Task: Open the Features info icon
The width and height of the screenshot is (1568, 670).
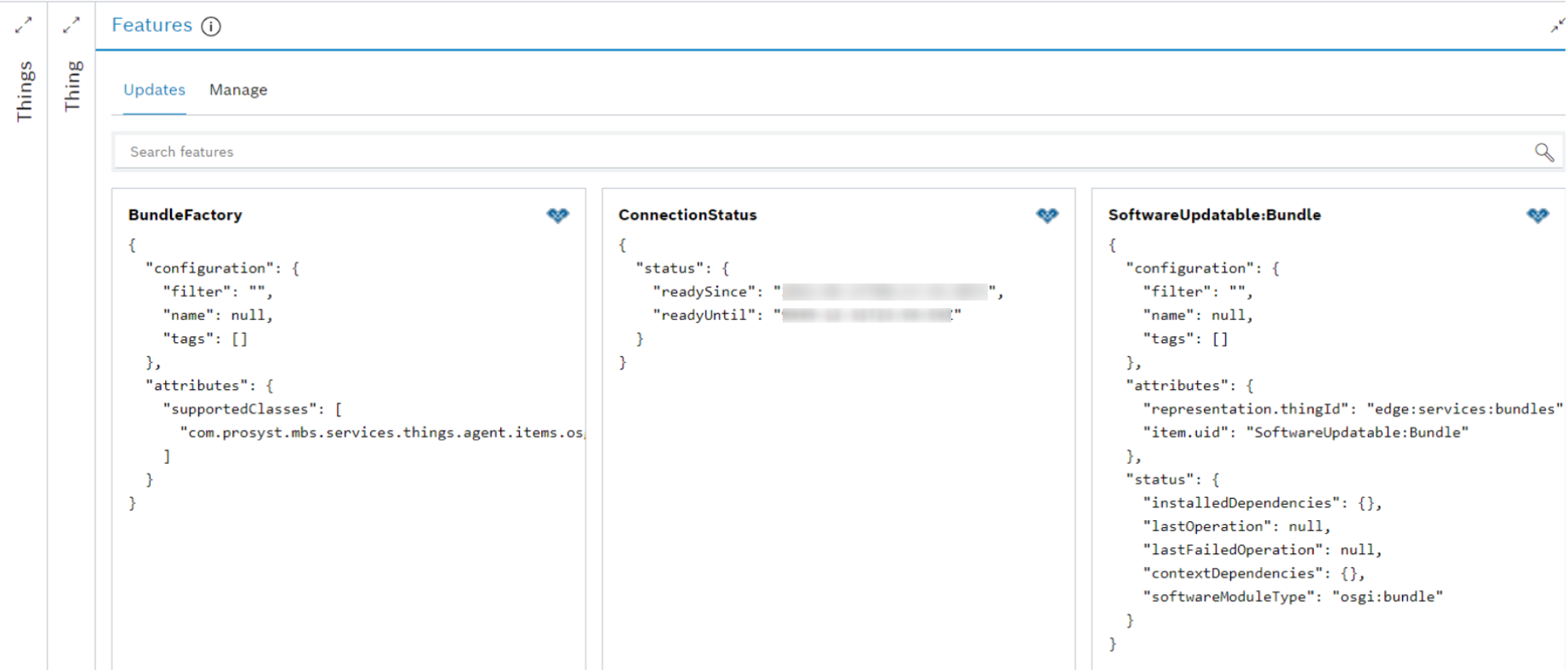Action: [x=211, y=26]
